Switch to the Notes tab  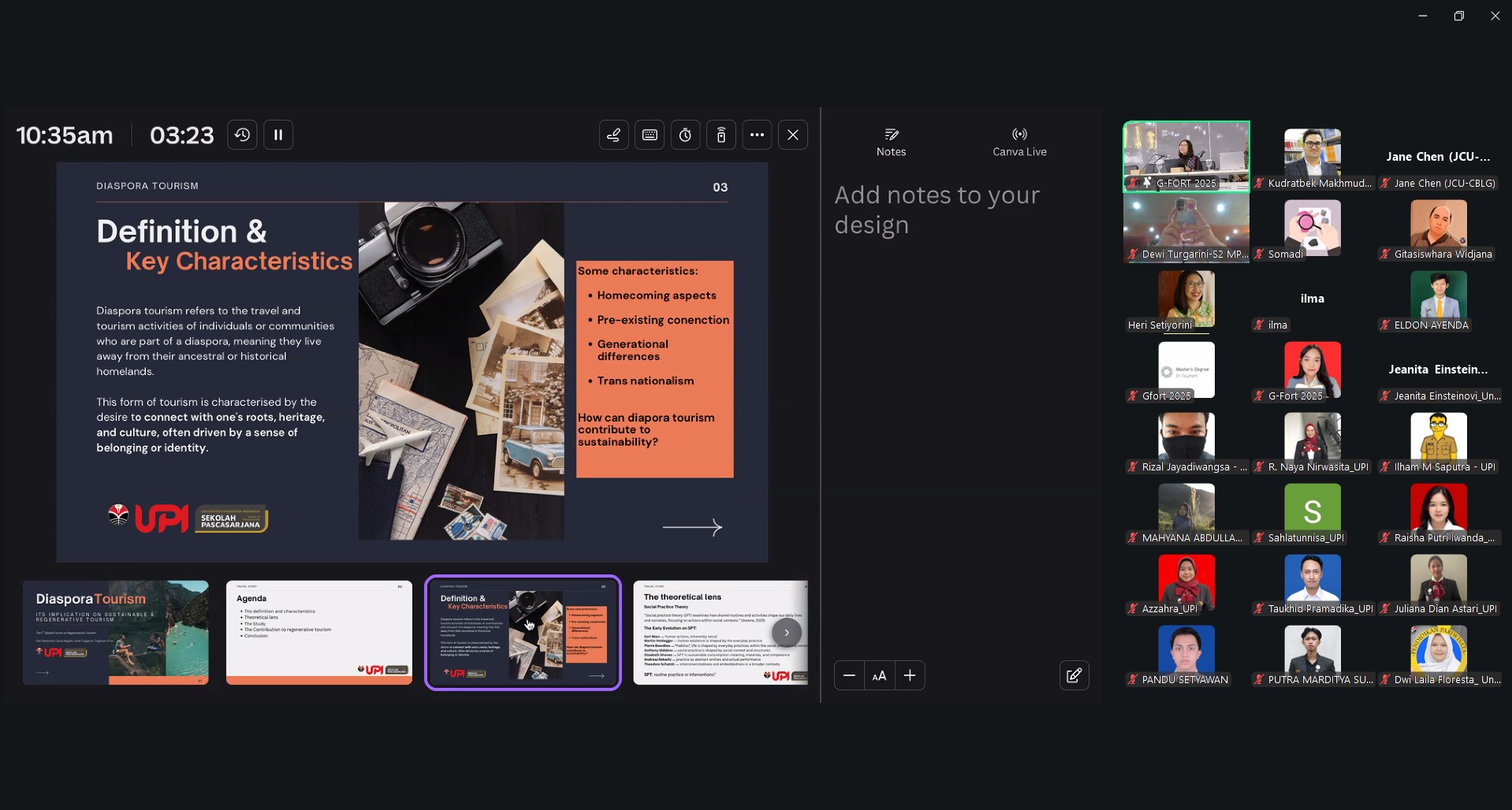[x=891, y=142]
